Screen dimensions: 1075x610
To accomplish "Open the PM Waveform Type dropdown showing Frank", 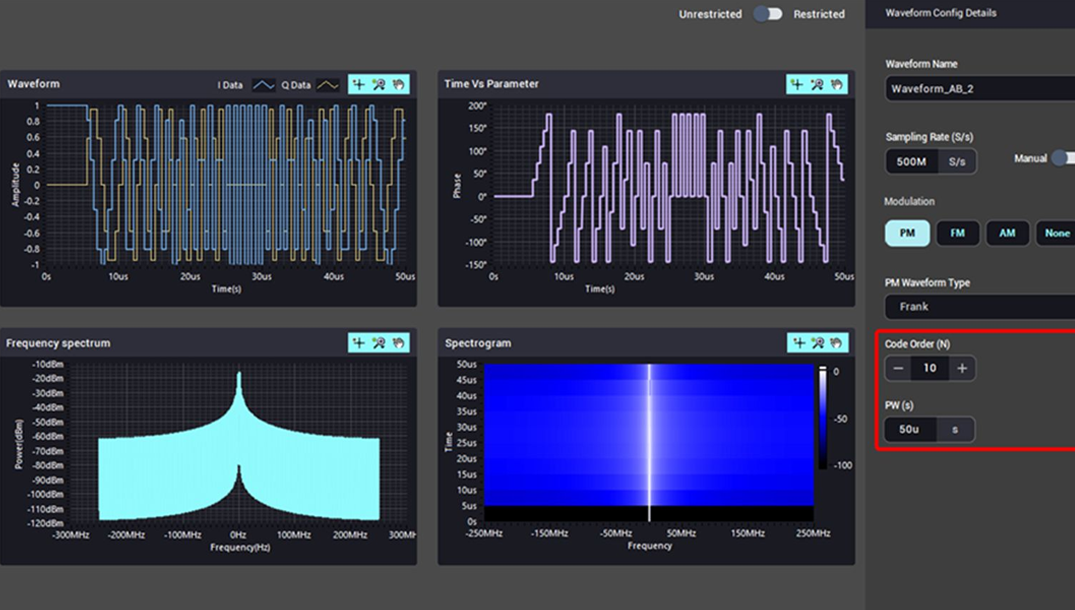I will click(980, 306).
